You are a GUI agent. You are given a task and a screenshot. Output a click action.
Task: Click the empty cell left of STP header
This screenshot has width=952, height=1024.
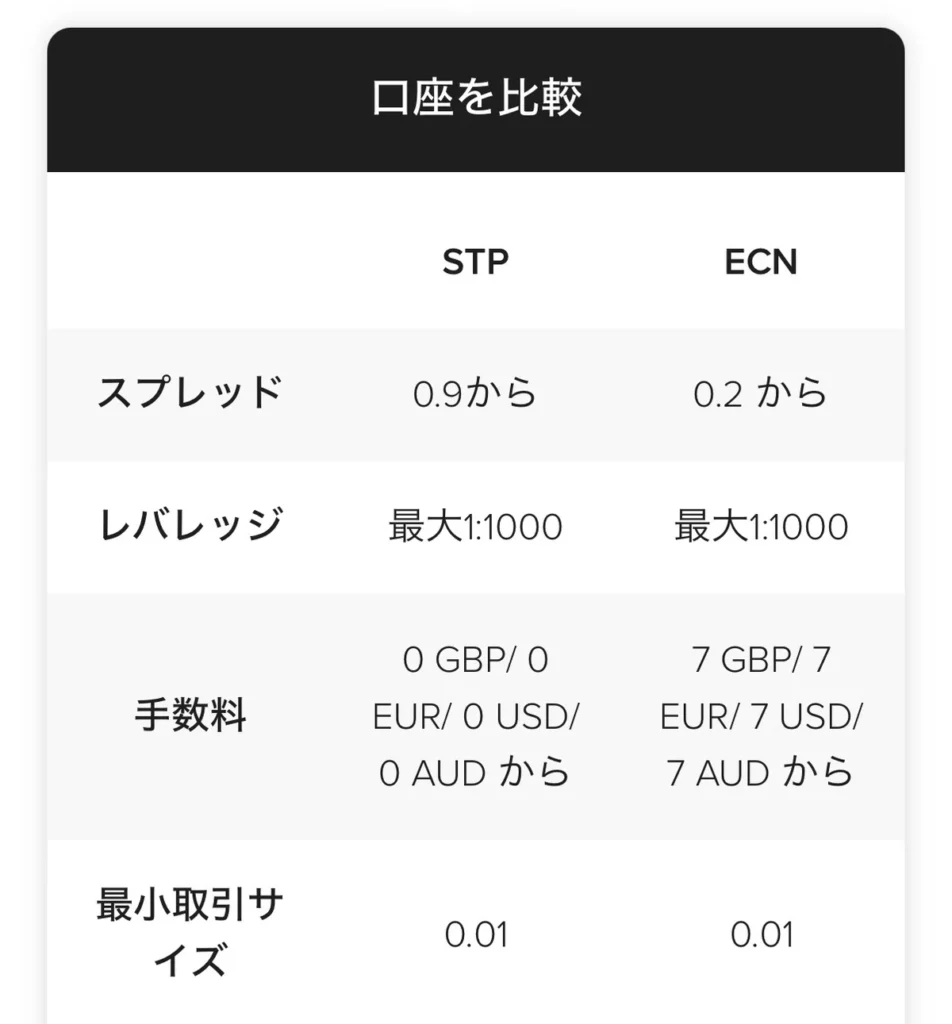pyautogui.click(x=190, y=262)
